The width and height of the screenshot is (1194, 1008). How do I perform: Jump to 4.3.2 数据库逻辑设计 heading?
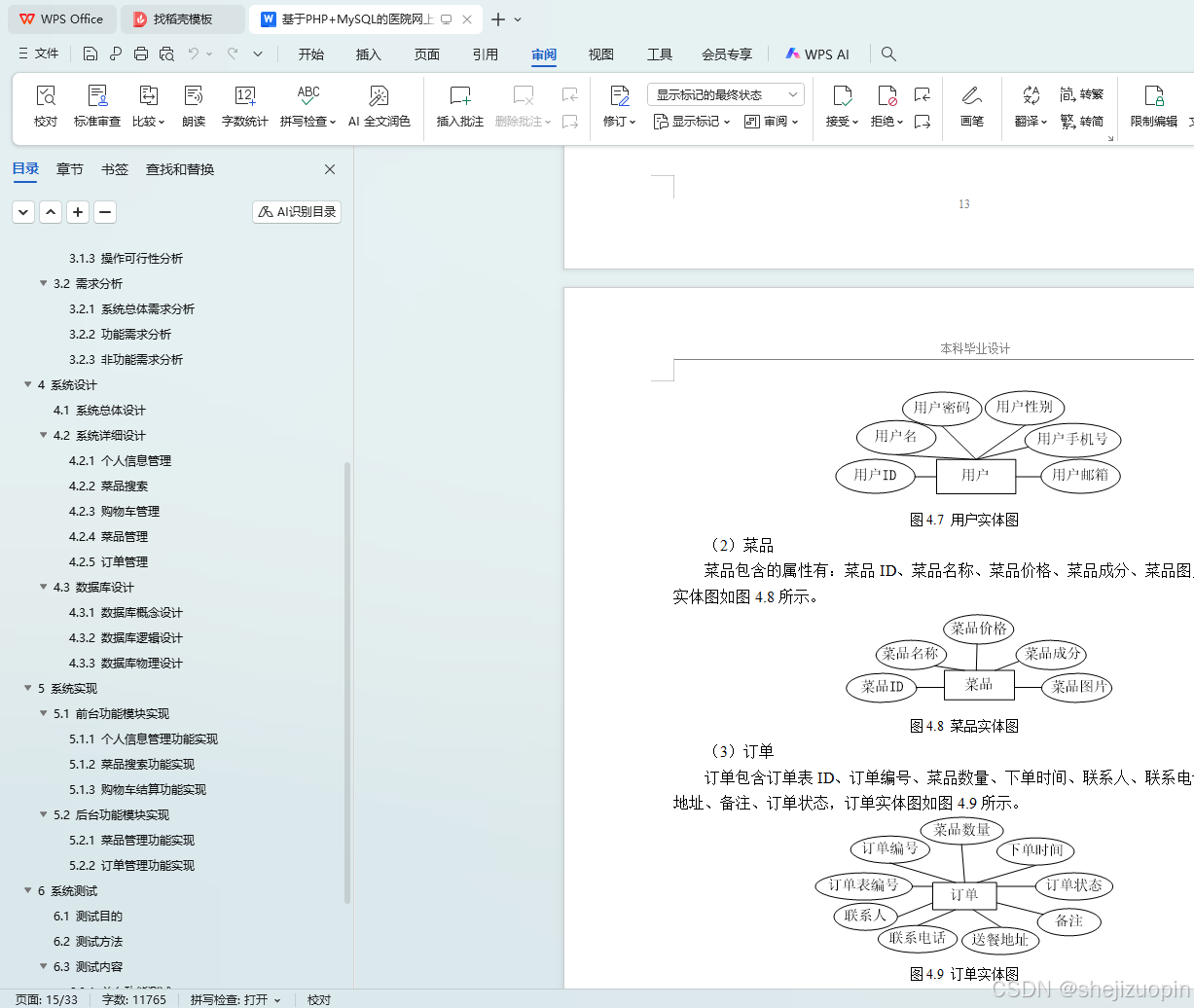(x=126, y=637)
